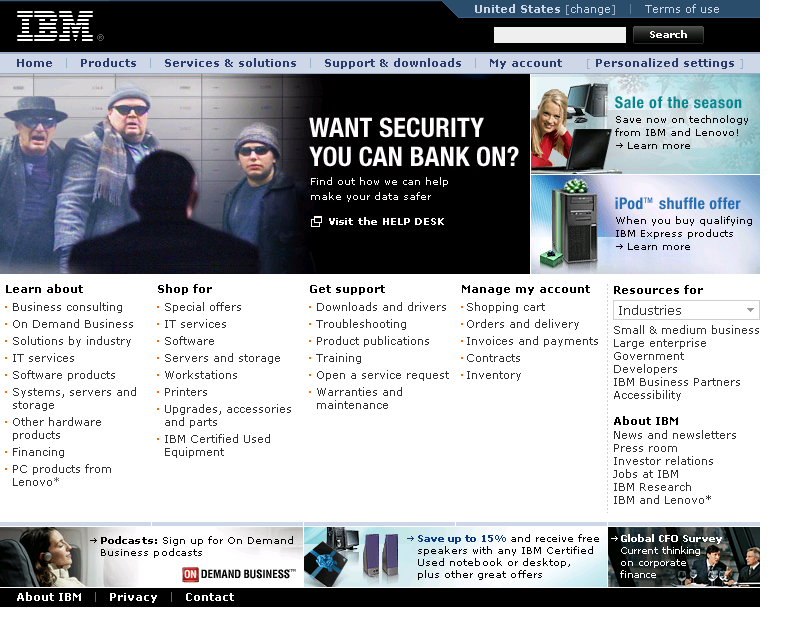Image resolution: width=800 pixels, height=623 pixels.
Task: View Jobs at IBM
Action: click(x=645, y=474)
